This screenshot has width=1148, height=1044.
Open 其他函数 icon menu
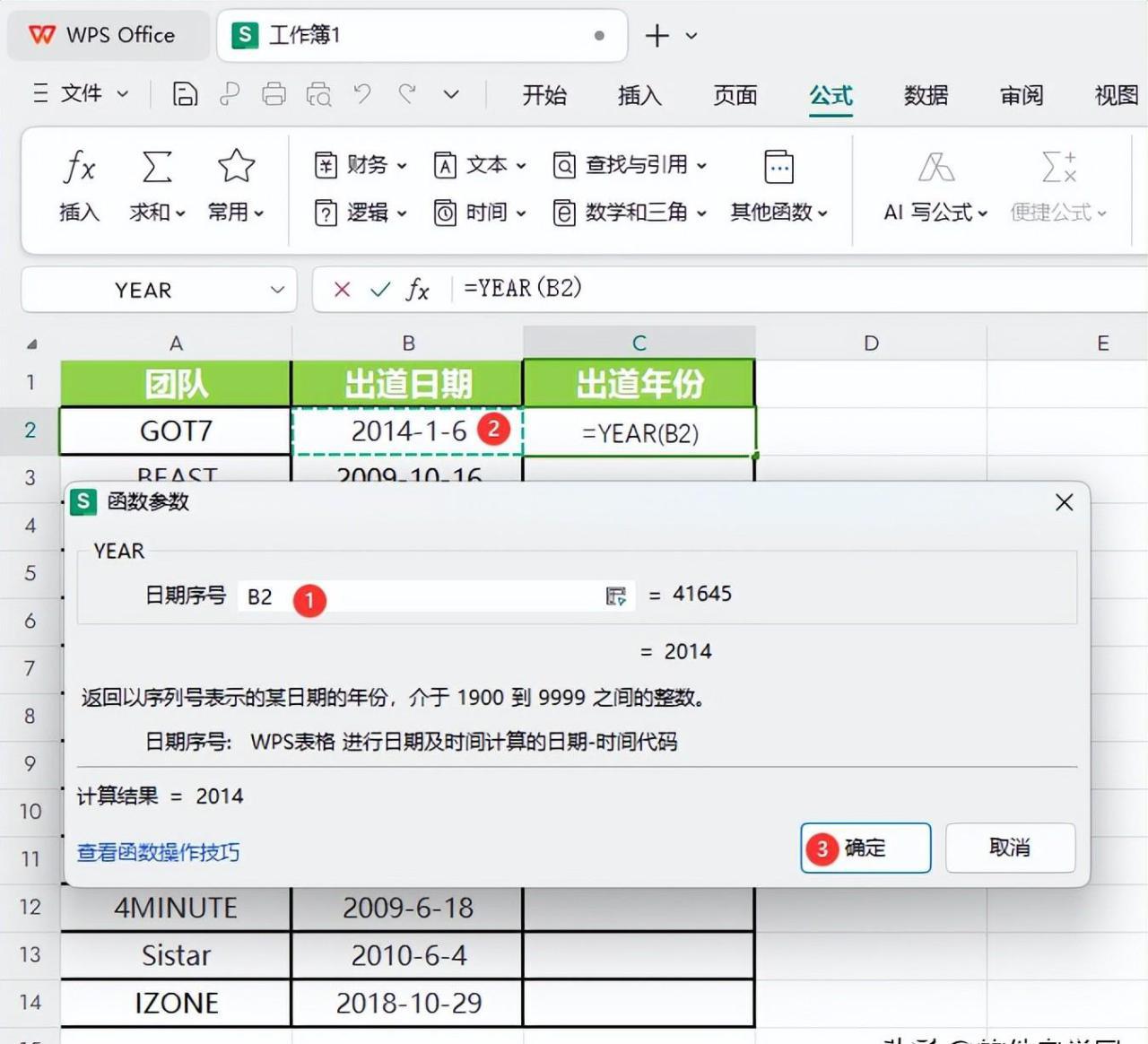pos(778,167)
